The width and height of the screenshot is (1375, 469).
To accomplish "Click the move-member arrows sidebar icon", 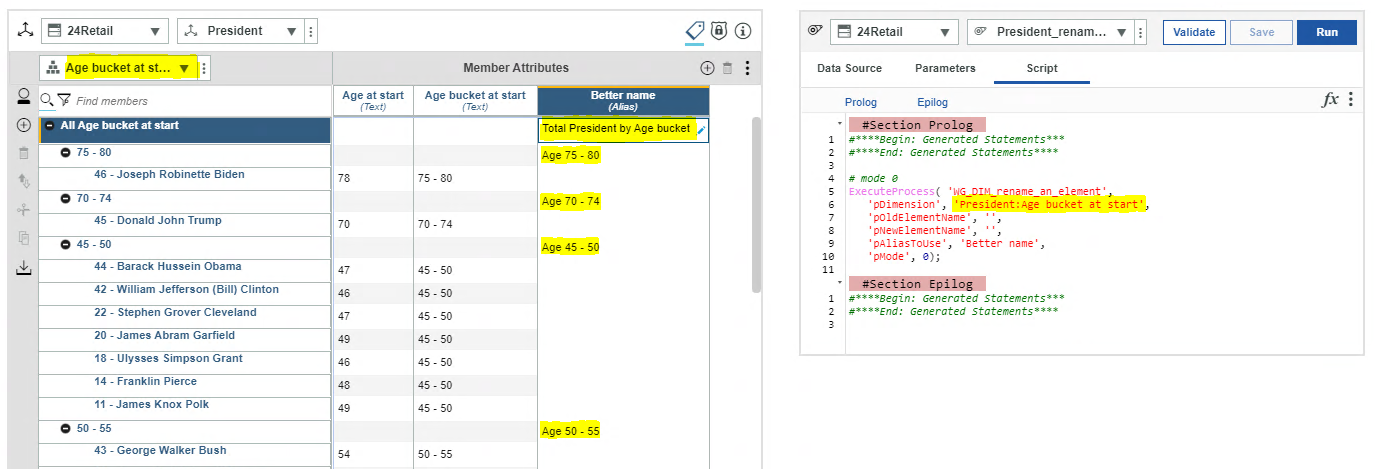I will (23, 182).
